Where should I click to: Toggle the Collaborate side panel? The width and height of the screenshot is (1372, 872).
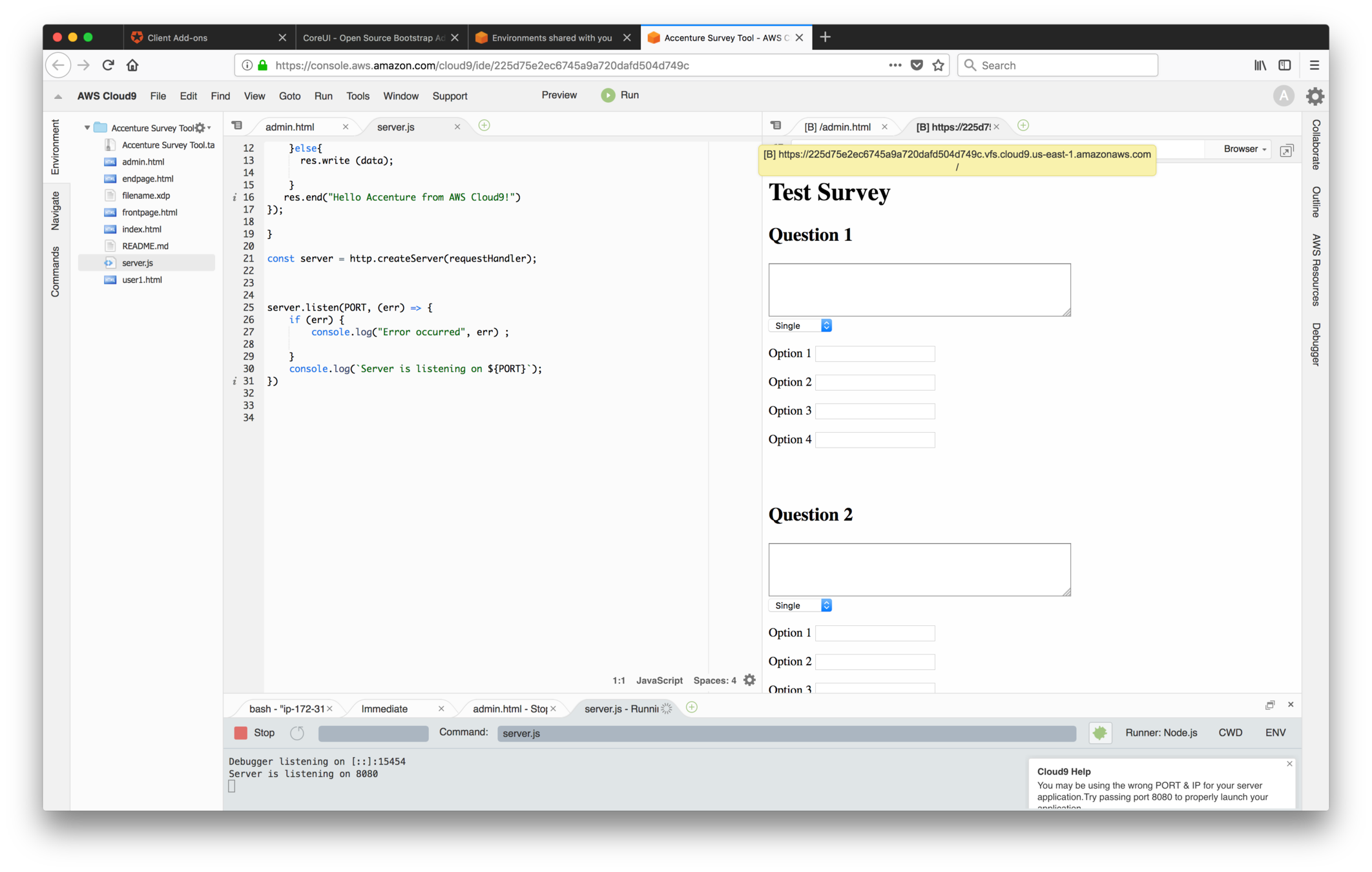click(x=1316, y=145)
